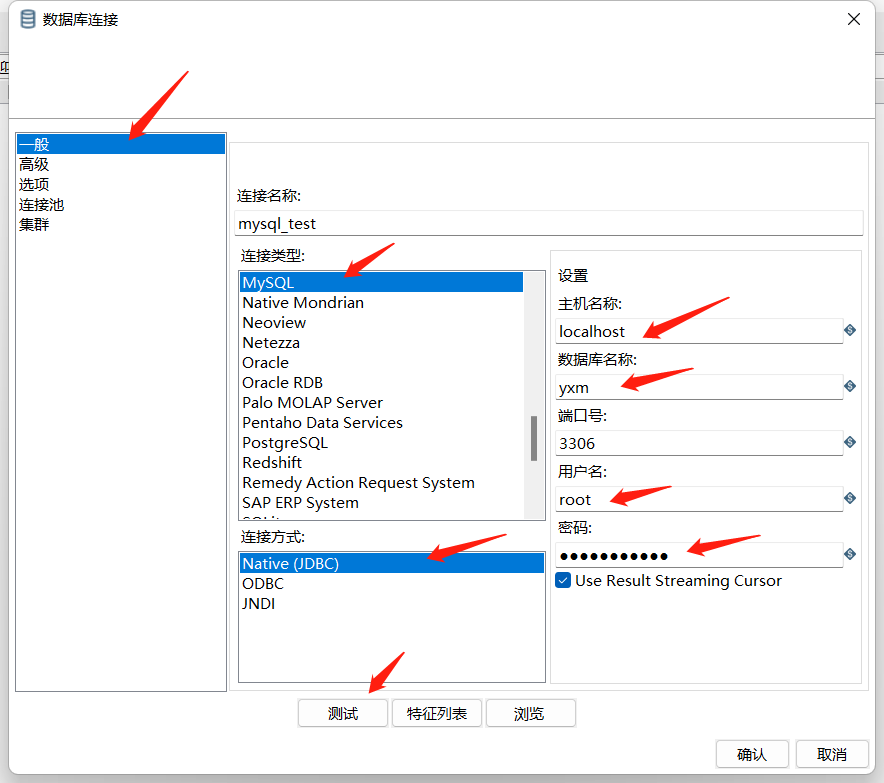Select MySQL connection type
Screen dimensions: 884x783
click(x=382, y=282)
